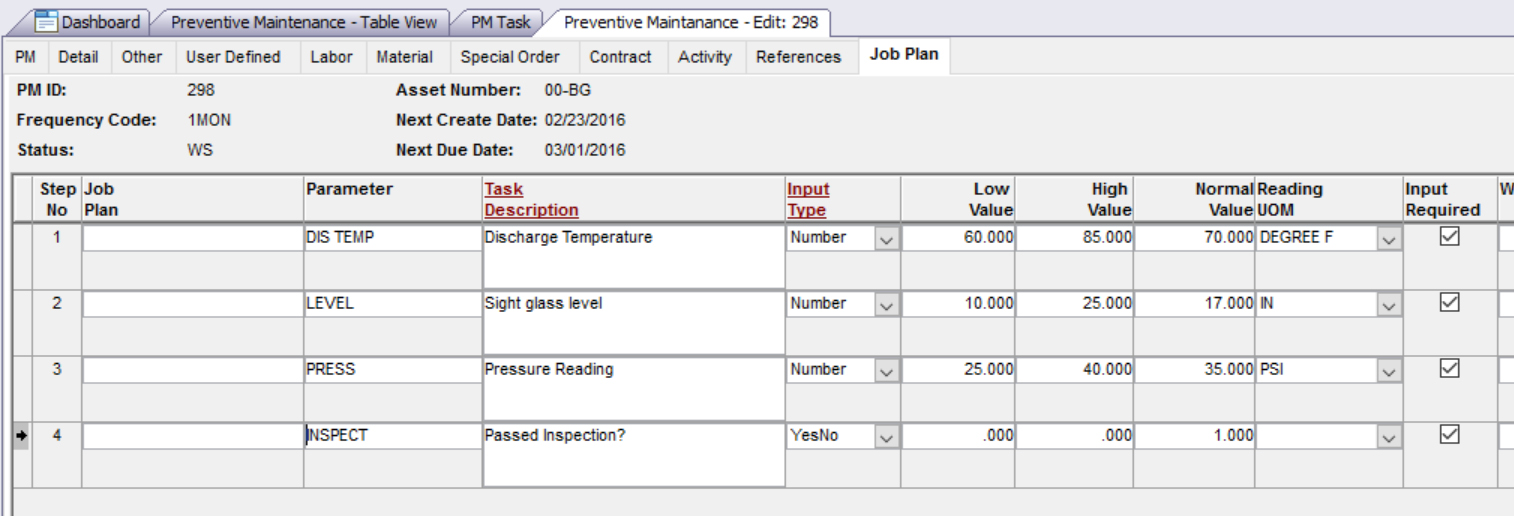This screenshot has height=516, width=1514.
Task: Click the Low Value field showing 60.000
Action: tap(957, 238)
